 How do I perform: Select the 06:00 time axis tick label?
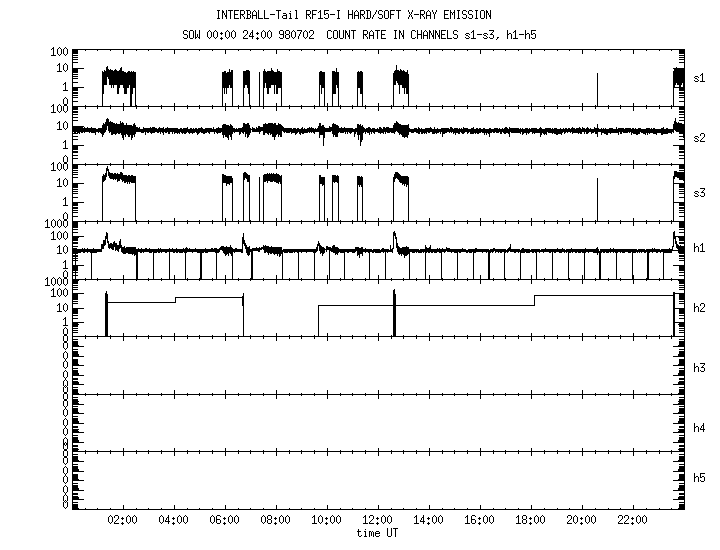[224, 520]
